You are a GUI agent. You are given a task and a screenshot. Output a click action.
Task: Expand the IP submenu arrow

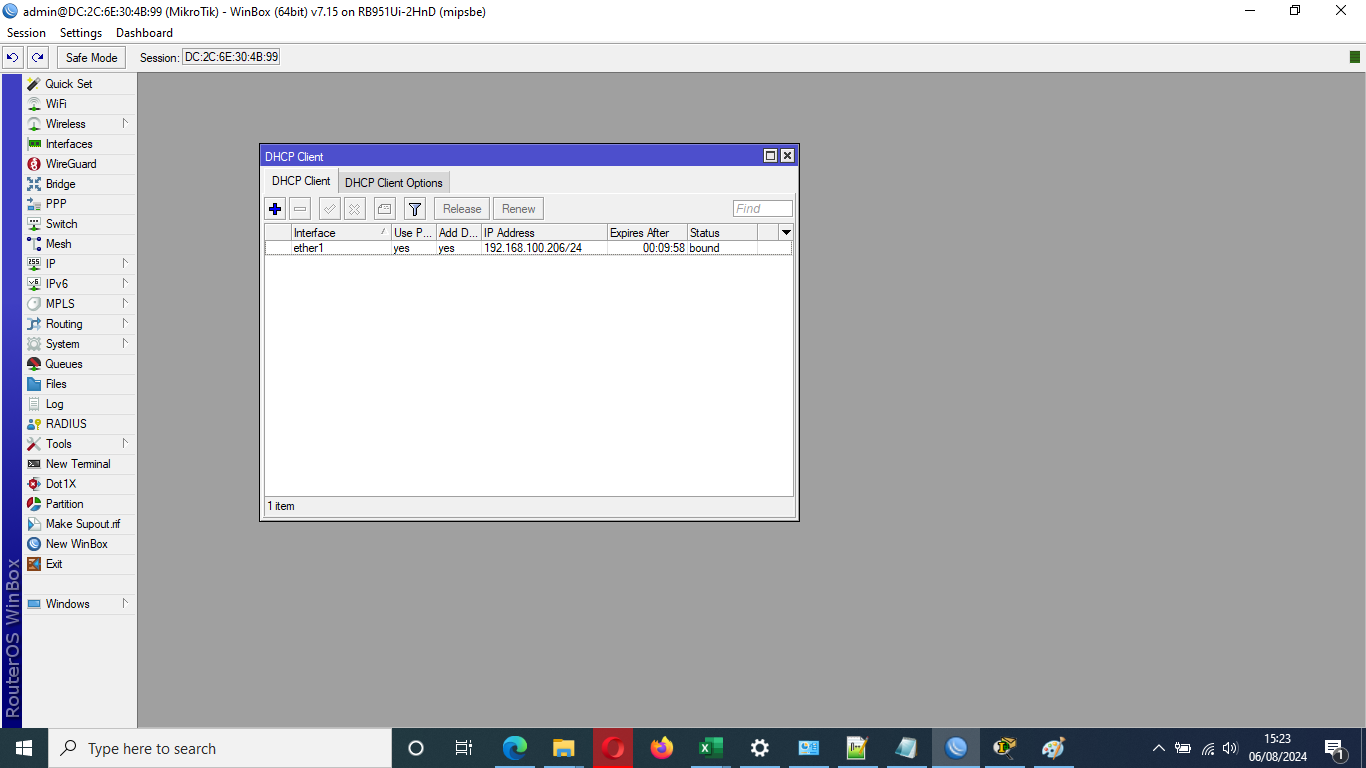(x=125, y=264)
